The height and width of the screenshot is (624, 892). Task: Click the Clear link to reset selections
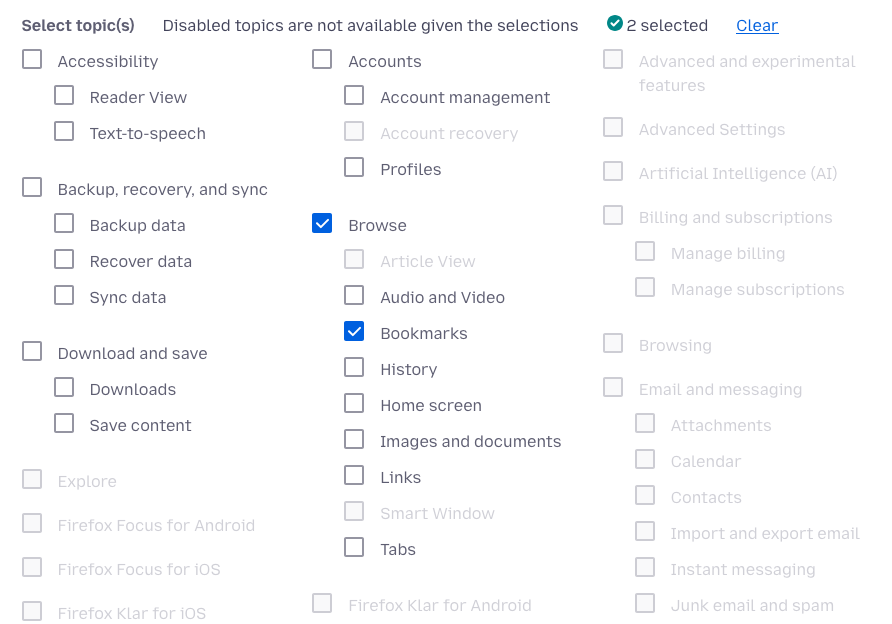click(757, 25)
